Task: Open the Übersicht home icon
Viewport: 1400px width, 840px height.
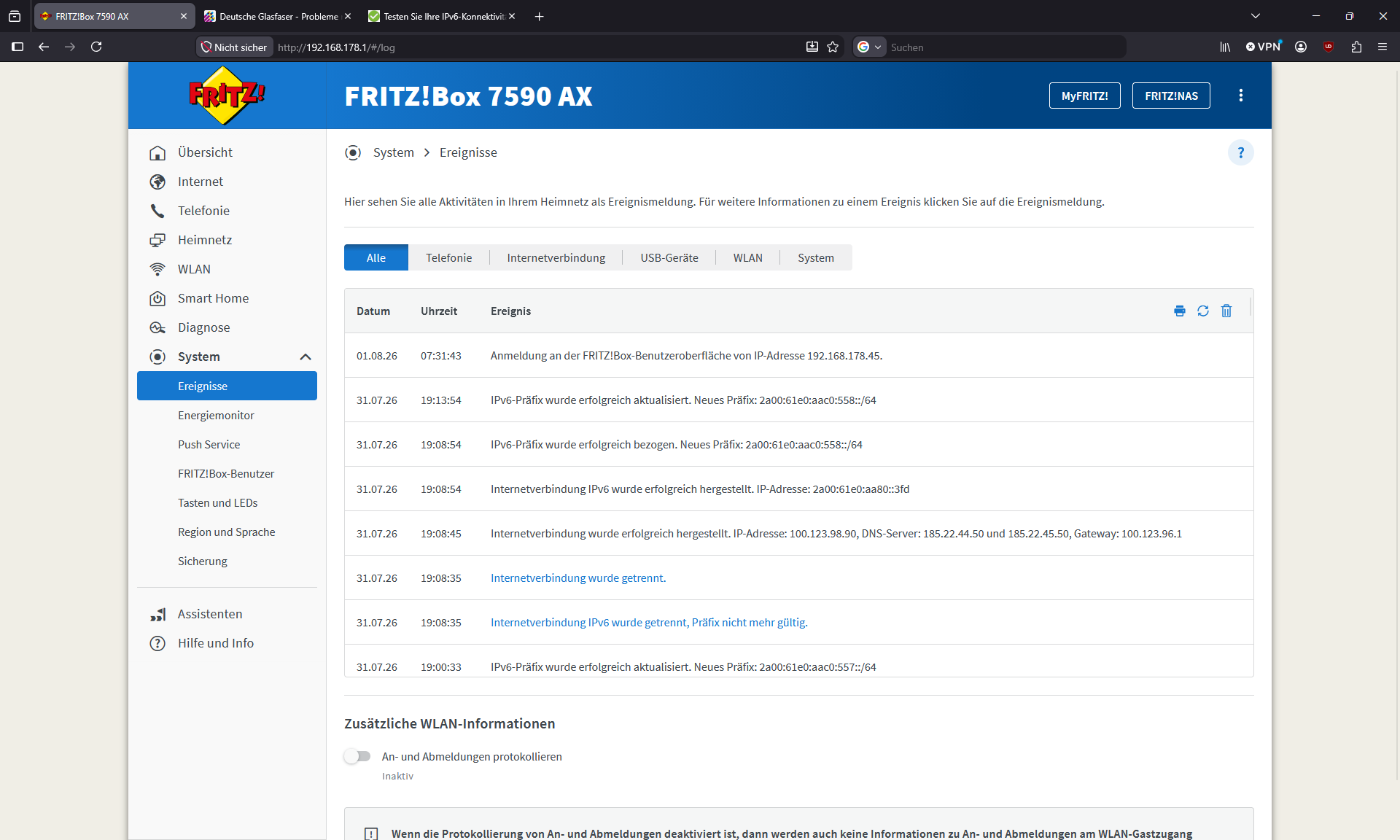Action: 157,152
